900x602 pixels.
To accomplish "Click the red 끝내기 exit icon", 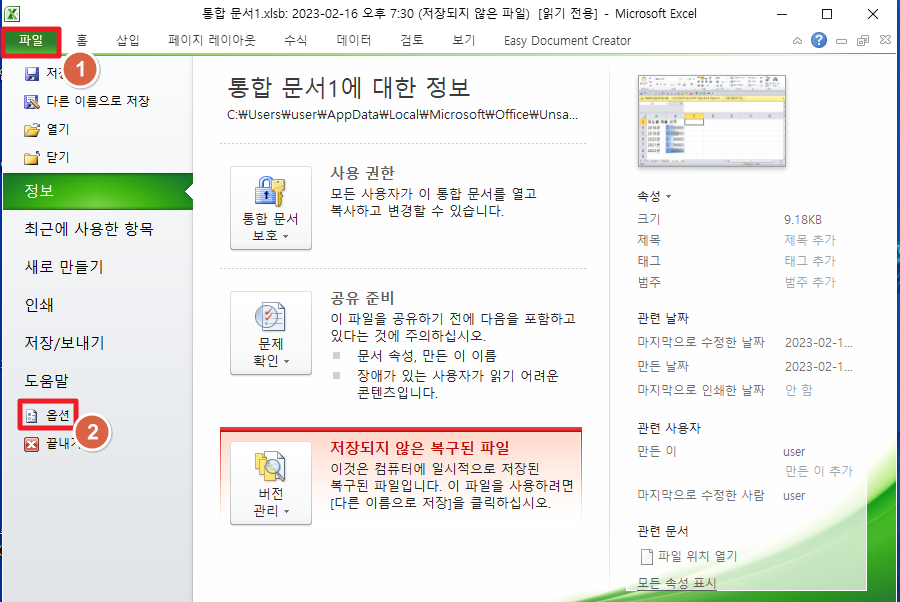I will tap(32, 444).
